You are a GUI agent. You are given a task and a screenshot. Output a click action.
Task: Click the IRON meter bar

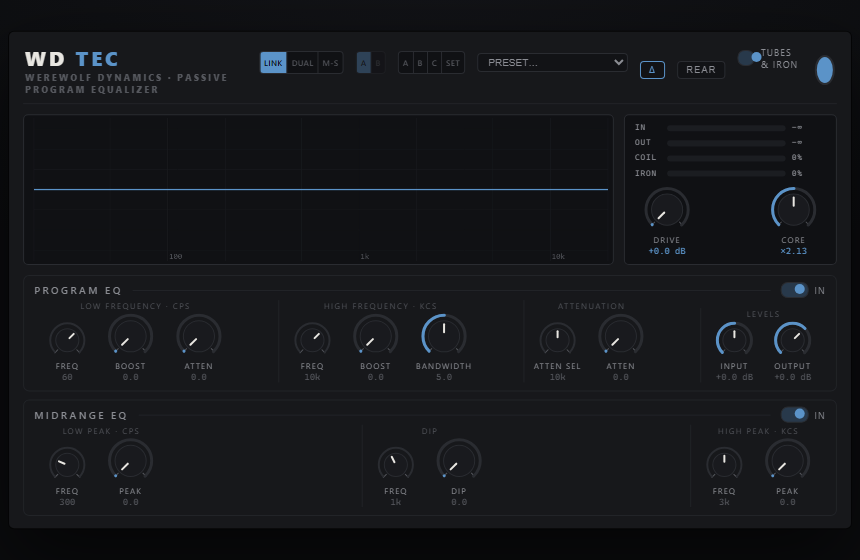[x=726, y=173]
